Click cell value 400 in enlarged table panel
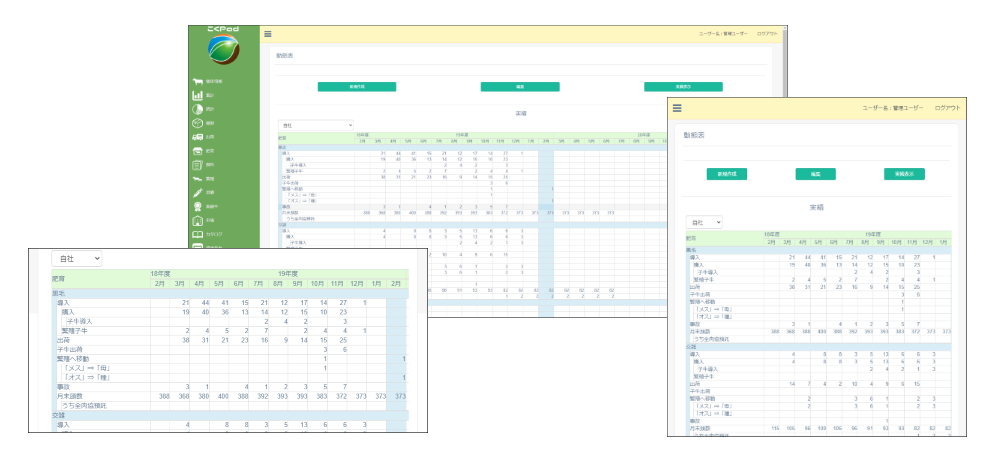 223,396
